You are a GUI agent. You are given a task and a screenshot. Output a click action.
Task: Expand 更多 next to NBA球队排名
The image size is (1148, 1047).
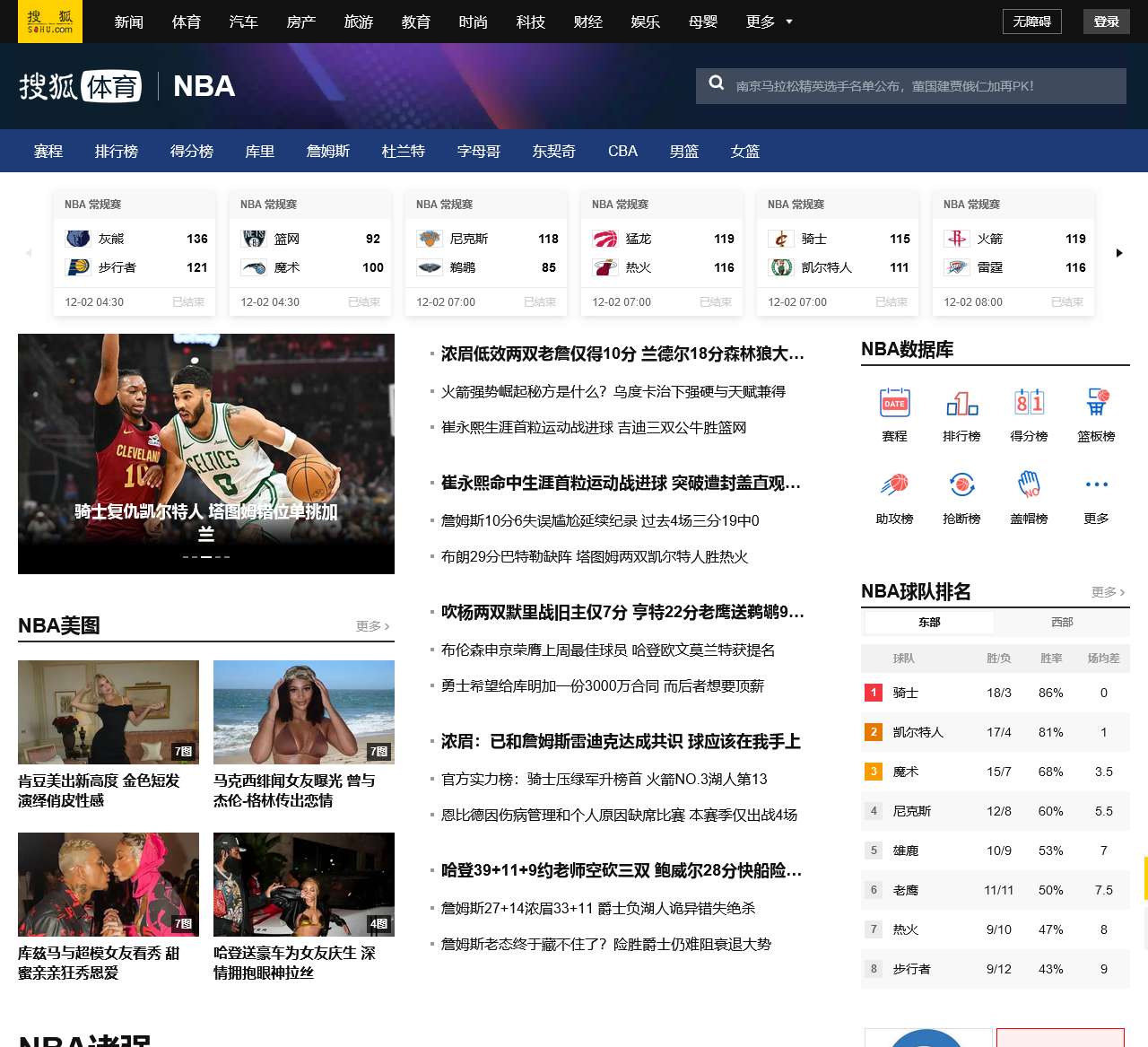coord(1108,592)
